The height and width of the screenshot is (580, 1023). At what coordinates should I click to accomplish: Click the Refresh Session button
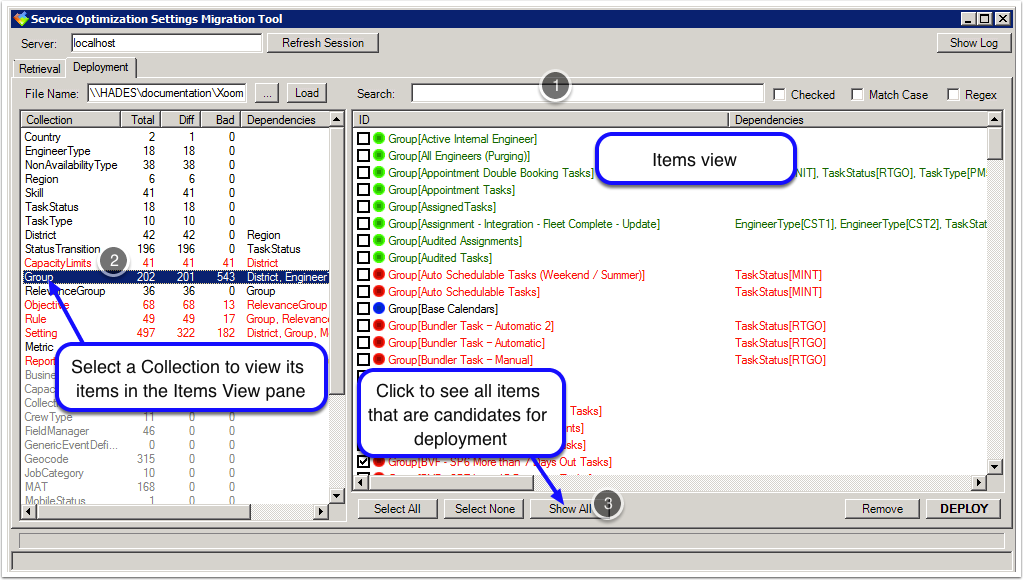click(322, 43)
